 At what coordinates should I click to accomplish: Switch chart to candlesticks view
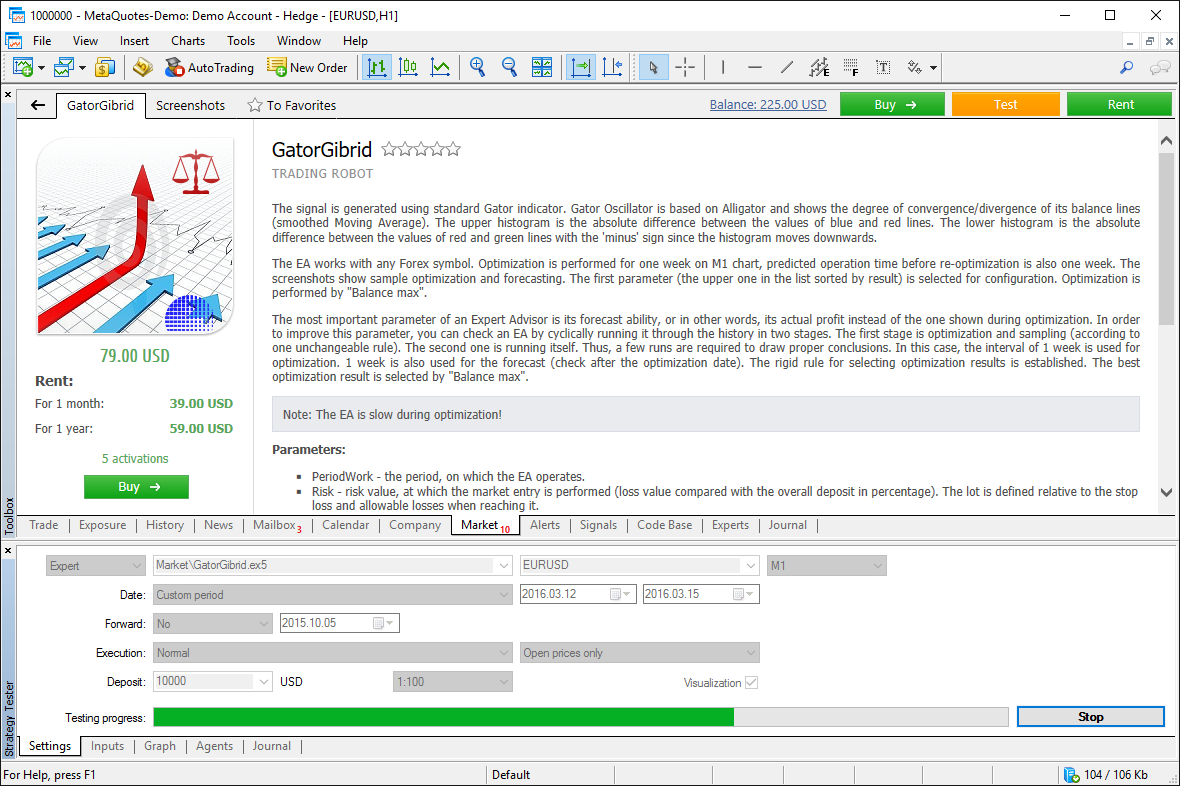(x=408, y=67)
